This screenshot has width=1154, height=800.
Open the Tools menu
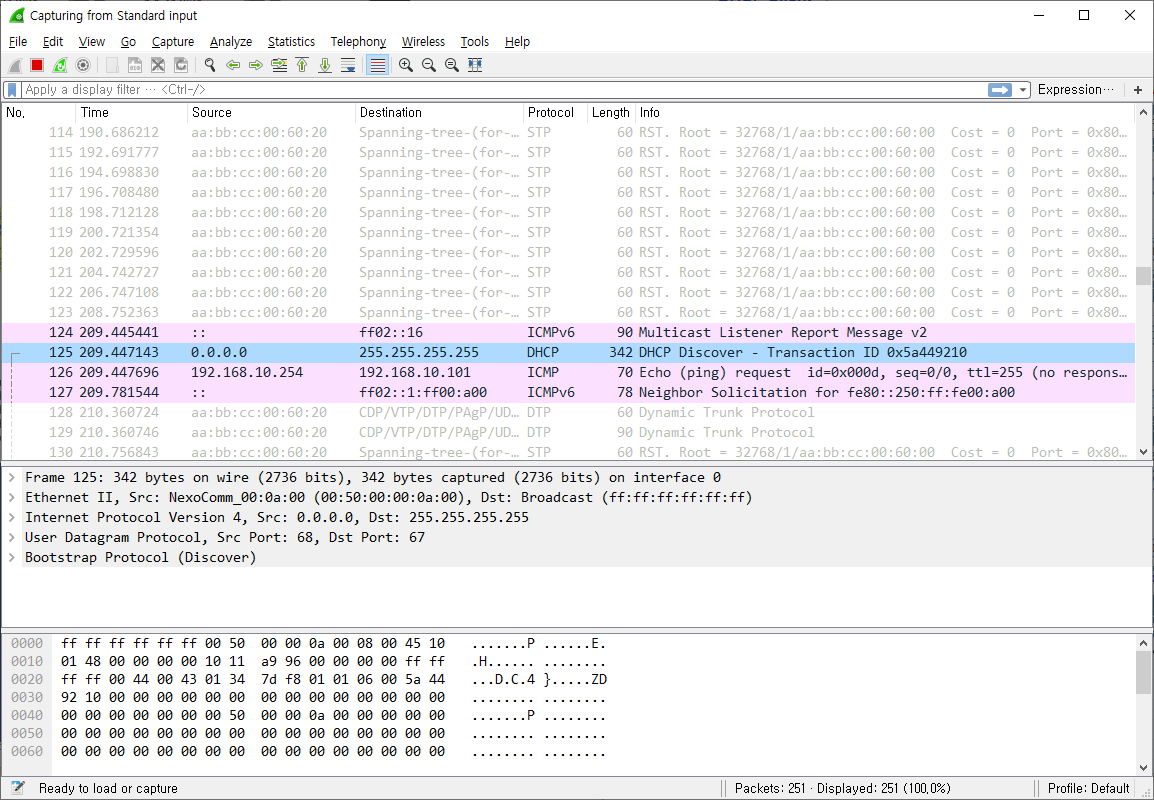point(475,42)
